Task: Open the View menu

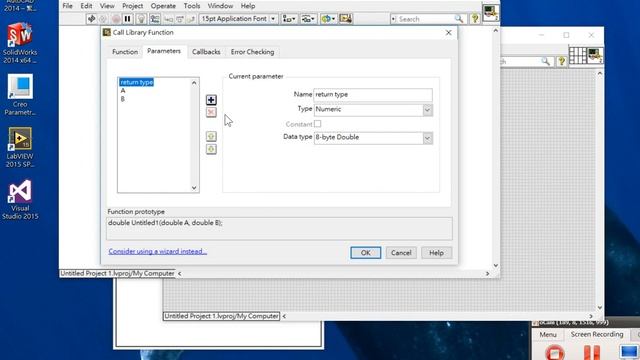Action: (107, 6)
